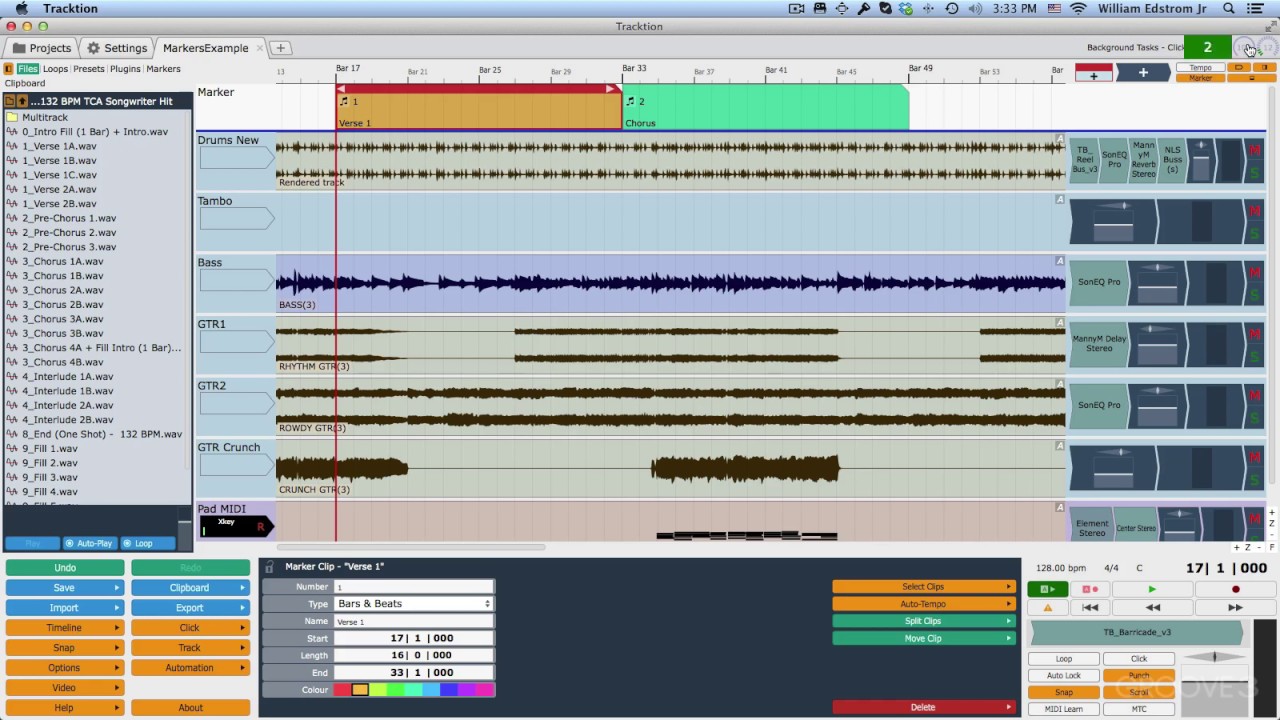Toggle the pink automation write button
1280x720 pixels.
(x=1090, y=590)
